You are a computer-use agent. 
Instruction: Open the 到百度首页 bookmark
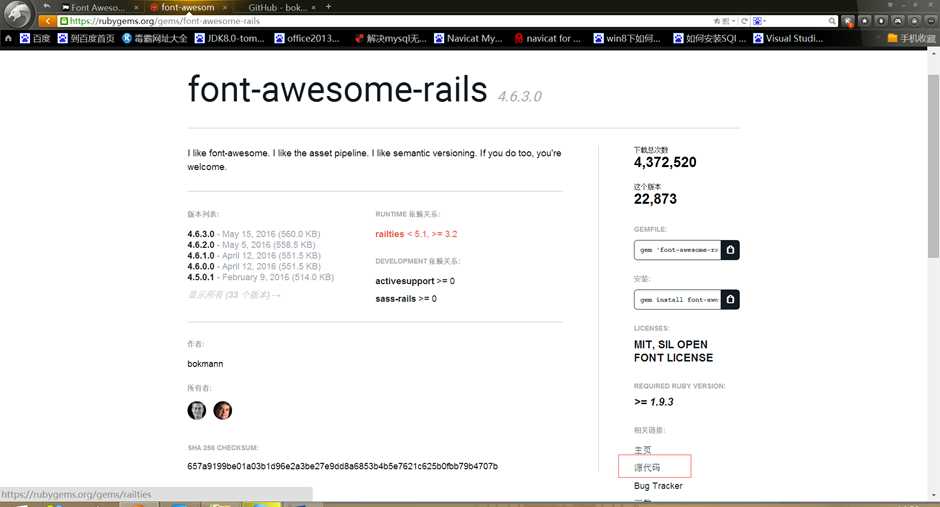[x=86, y=38]
